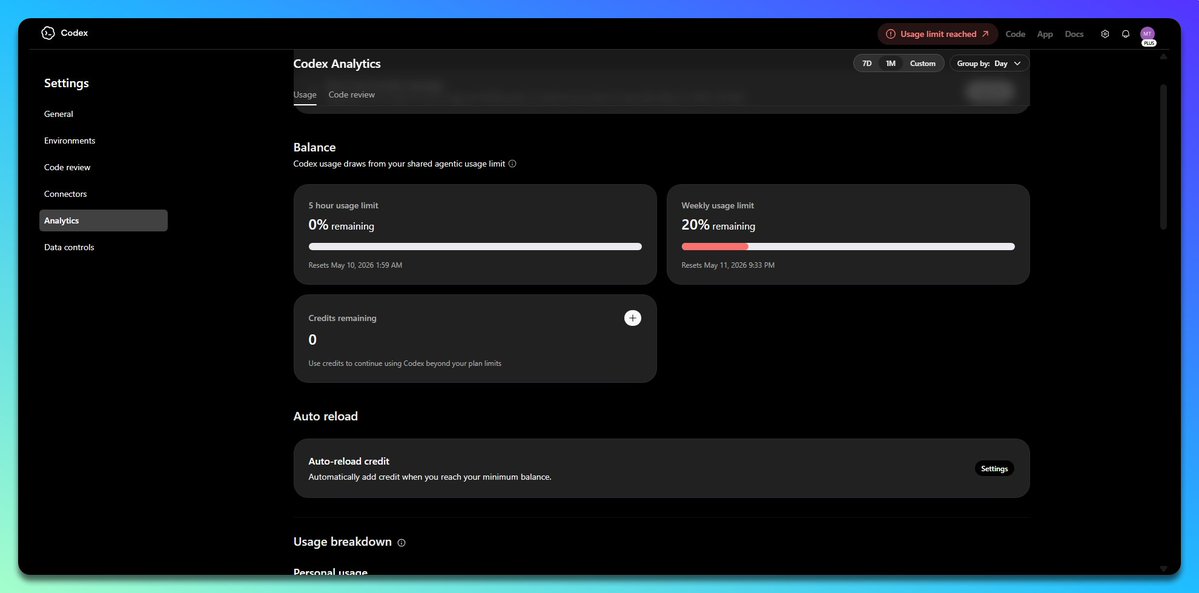Select the 7D time range
This screenshot has width=1199, height=593.
(866, 64)
